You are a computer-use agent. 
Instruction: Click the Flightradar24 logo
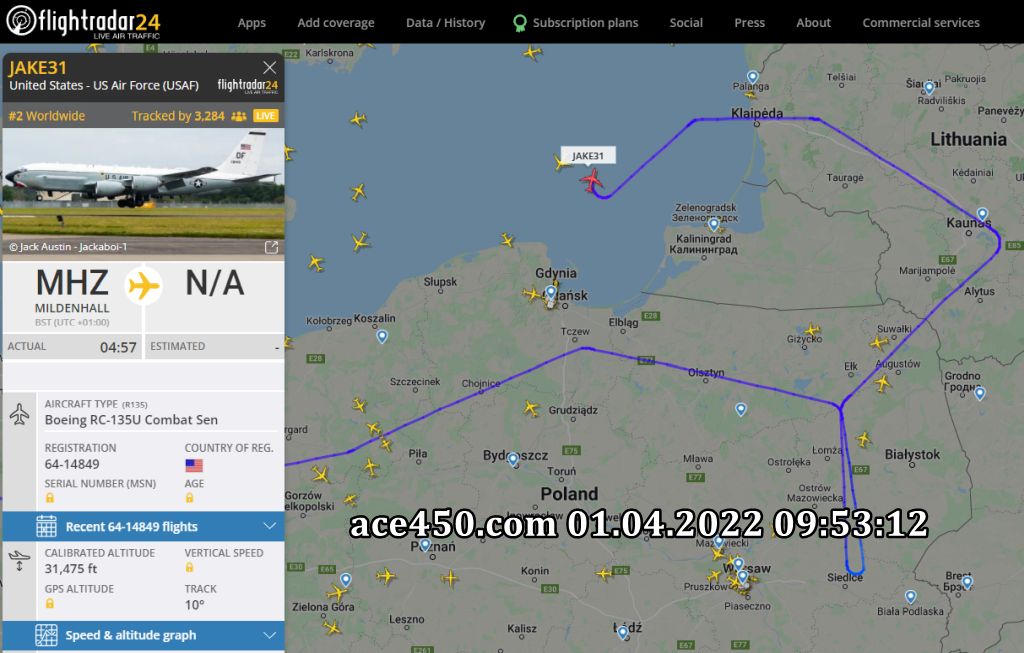point(83,22)
